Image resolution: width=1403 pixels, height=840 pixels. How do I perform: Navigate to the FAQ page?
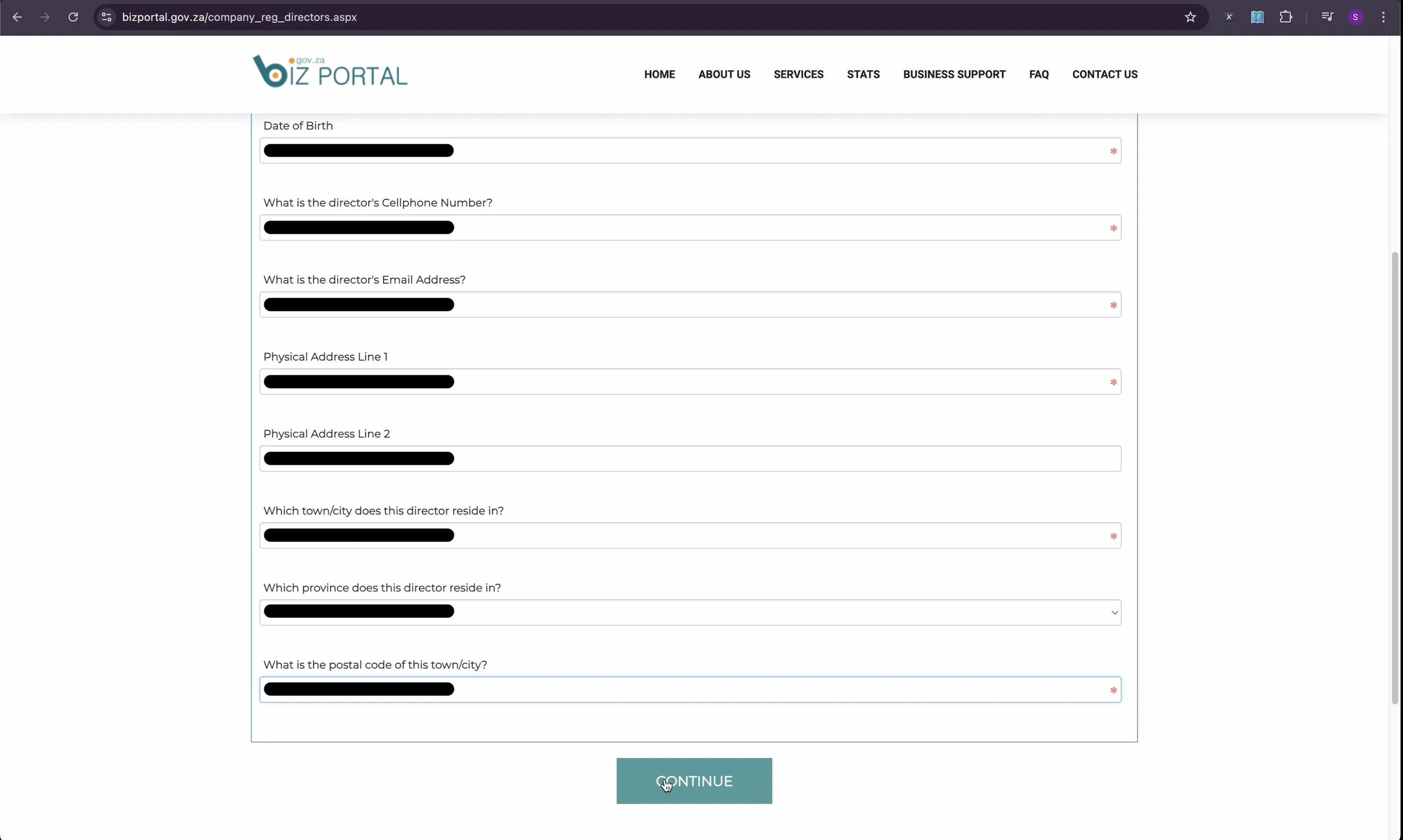pyautogui.click(x=1039, y=74)
